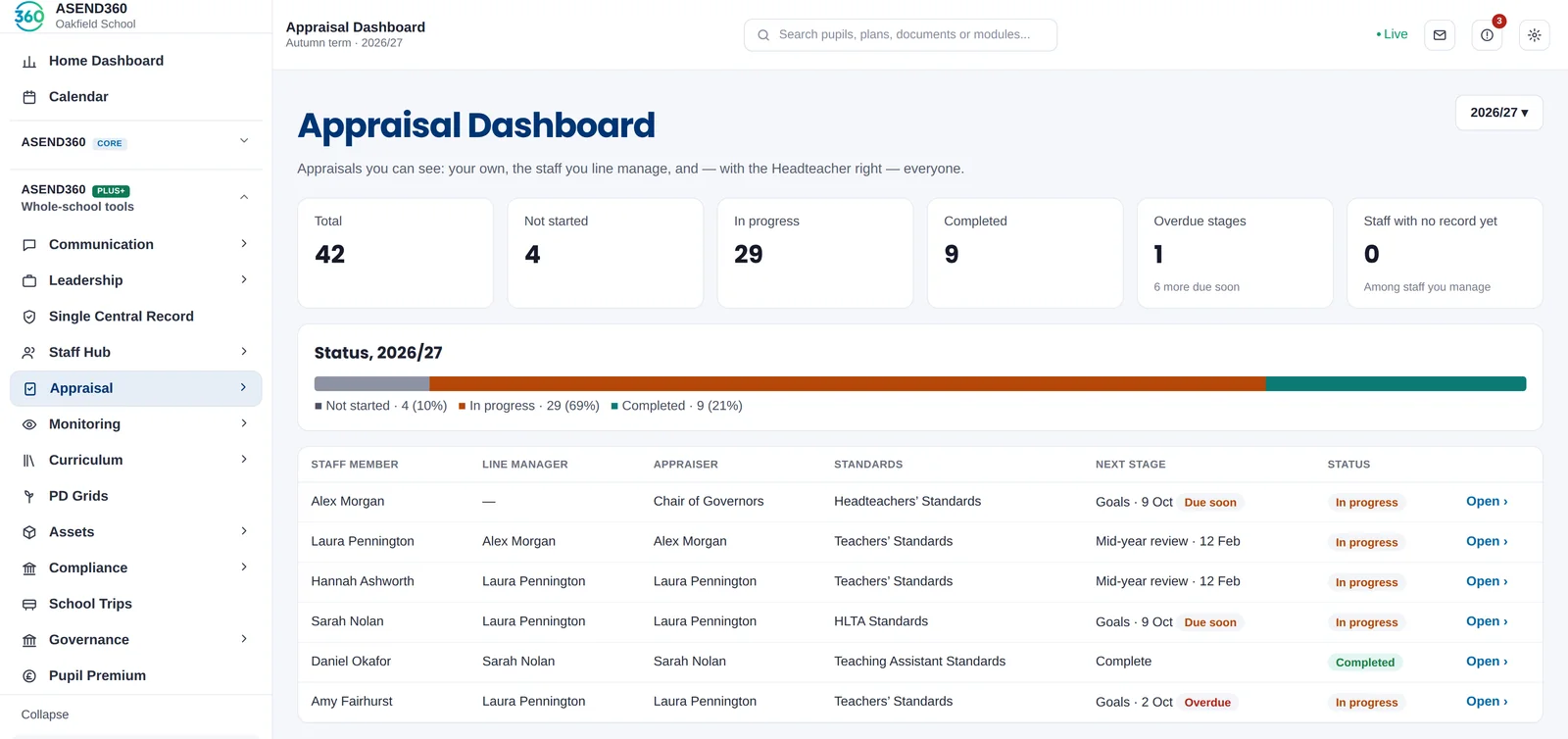Open Alex Morgan's appraisal

tap(1487, 502)
